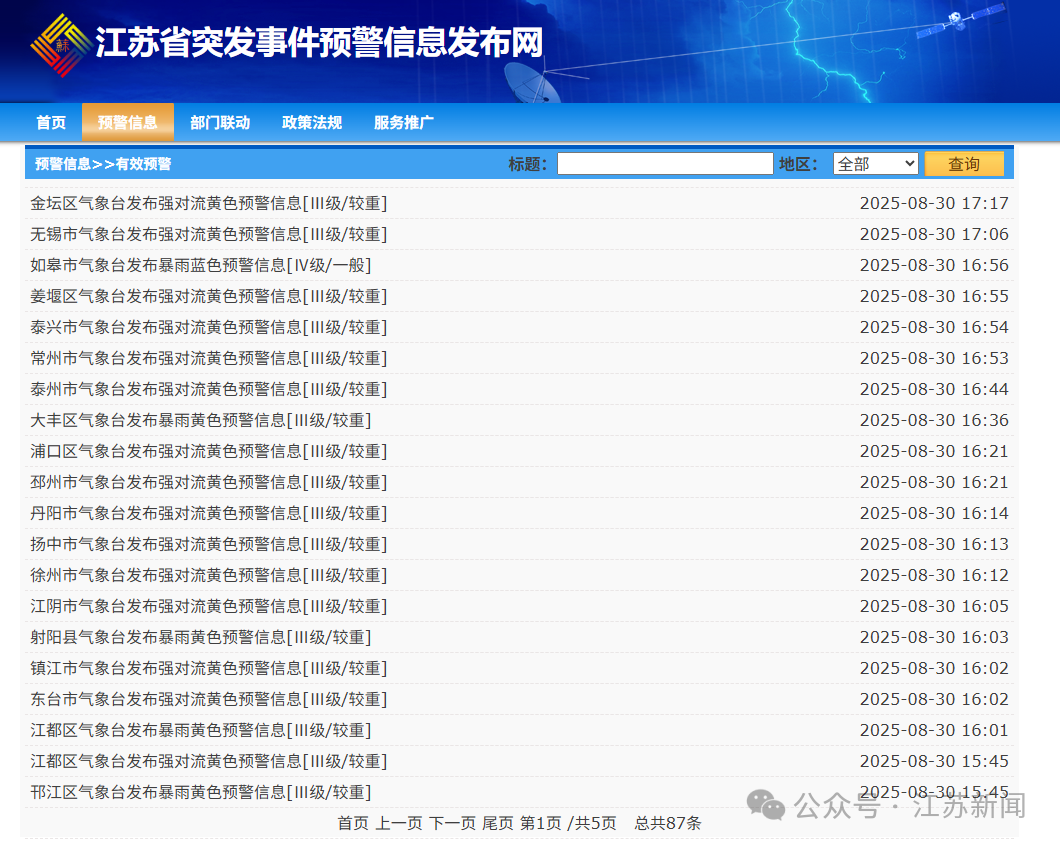Open the 预警信息 tab
This screenshot has width=1060, height=848.
coord(128,122)
